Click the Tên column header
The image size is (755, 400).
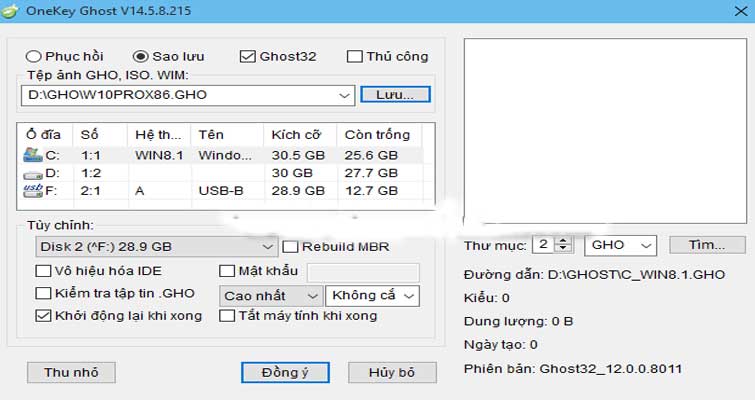coord(227,134)
